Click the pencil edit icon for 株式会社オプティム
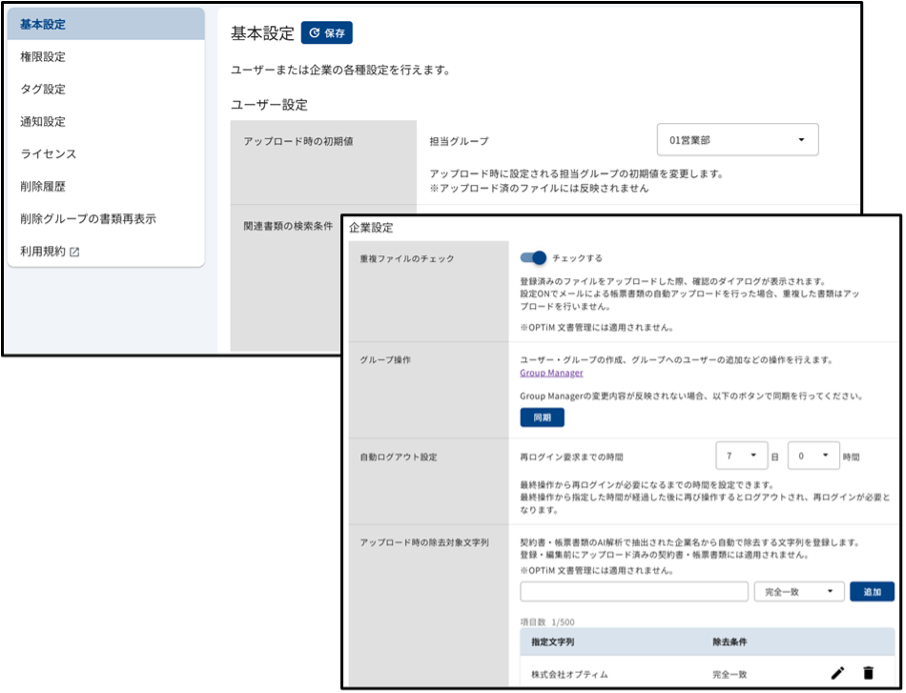 (837, 673)
